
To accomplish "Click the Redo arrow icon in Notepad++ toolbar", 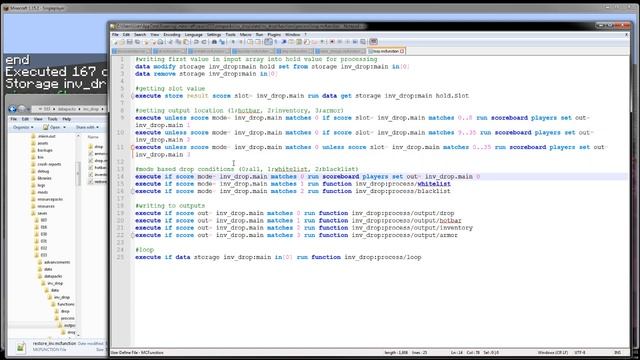I will (204, 42).
